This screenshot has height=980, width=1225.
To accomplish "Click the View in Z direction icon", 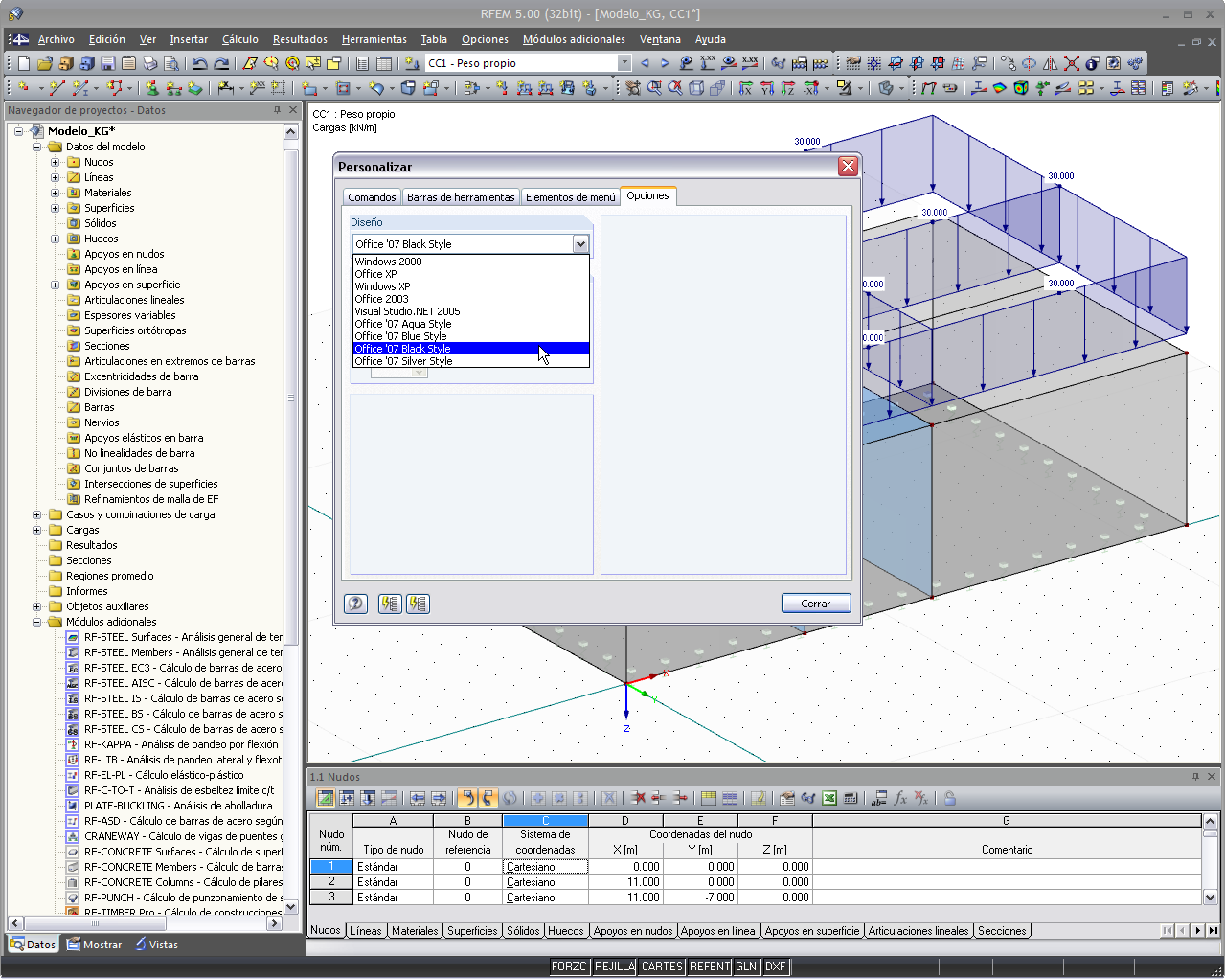I will click(x=787, y=88).
